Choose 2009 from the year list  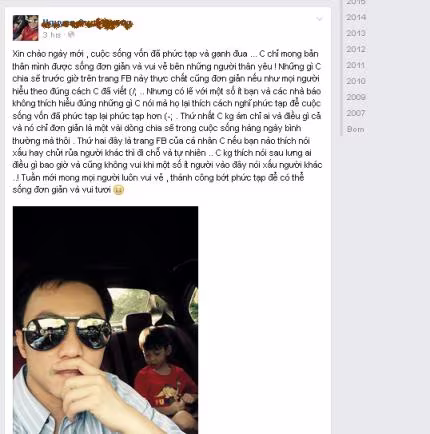(x=356, y=97)
